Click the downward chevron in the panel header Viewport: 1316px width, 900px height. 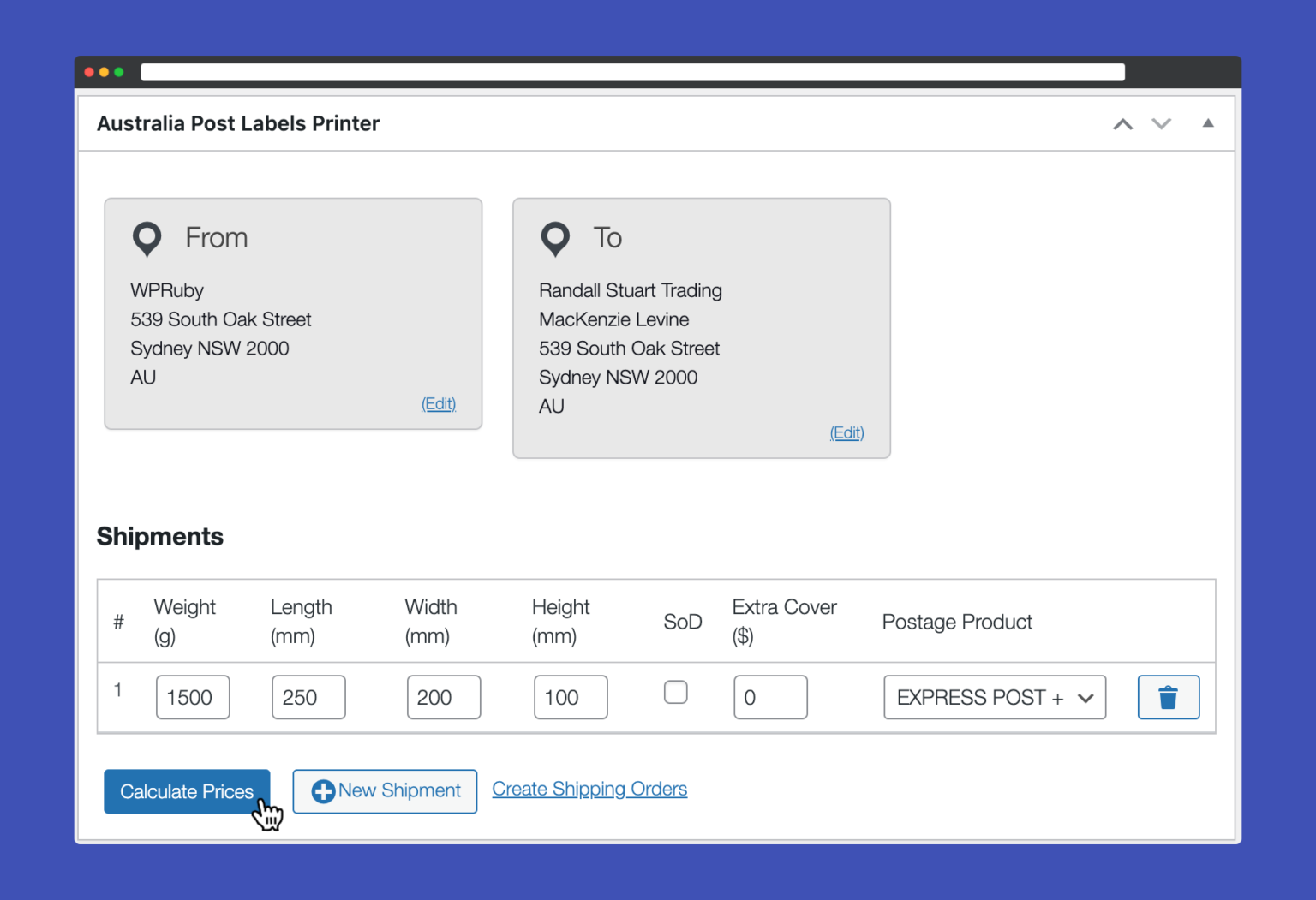tap(1162, 123)
